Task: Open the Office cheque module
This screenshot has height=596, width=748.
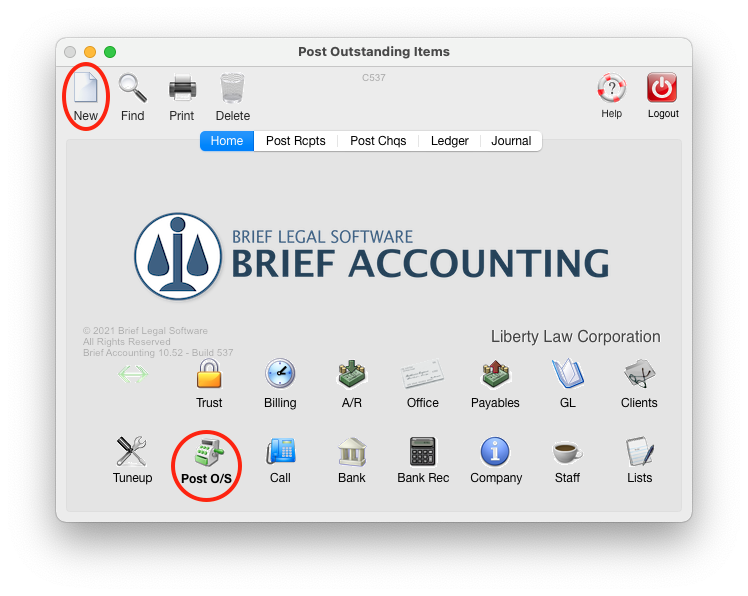Action: 422,374
